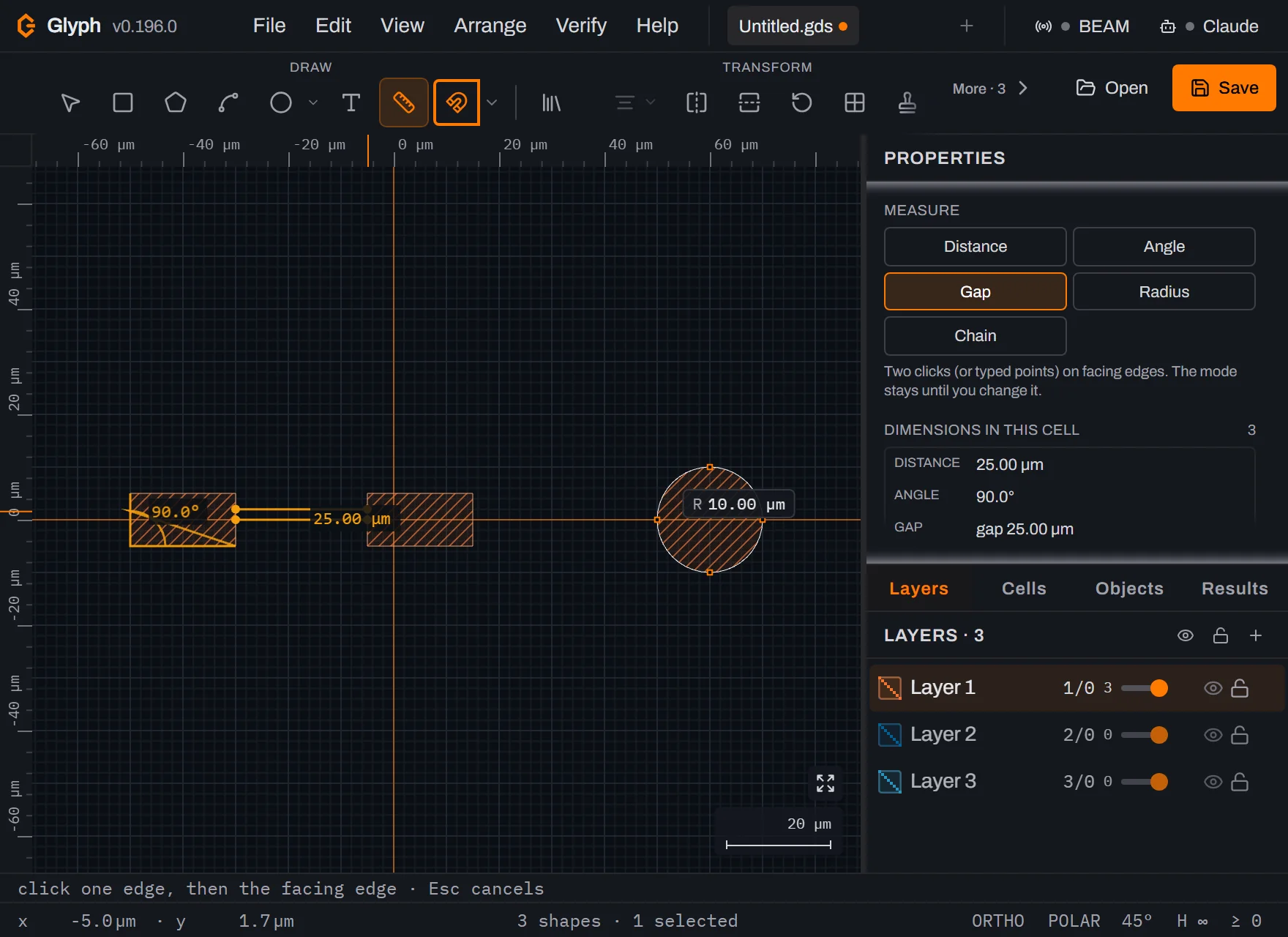Expand the circle tool shape dropdown

[x=313, y=102]
